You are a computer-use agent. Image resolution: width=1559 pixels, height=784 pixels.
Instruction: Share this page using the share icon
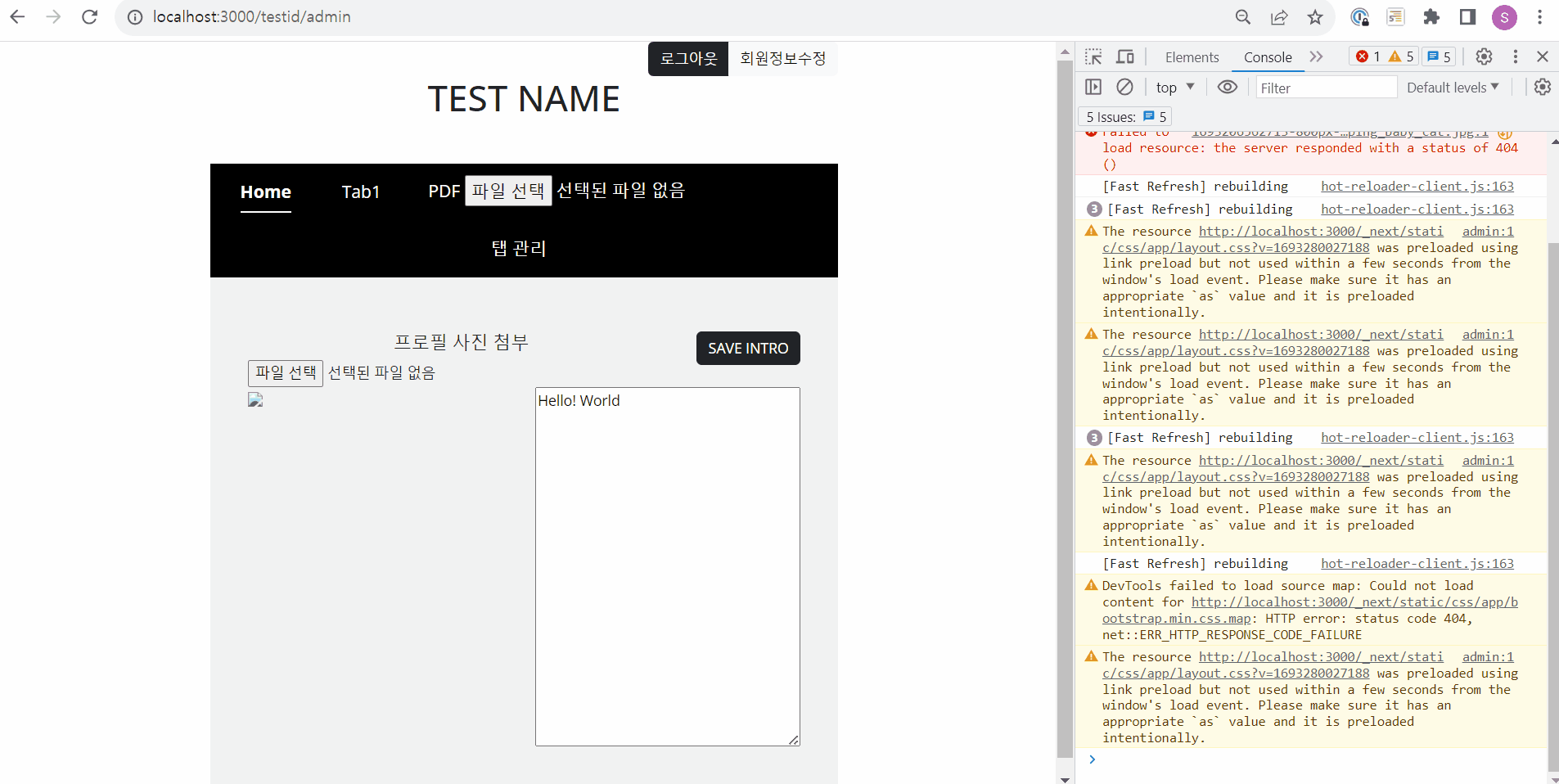pyautogui.click(x=1279, y=16)
